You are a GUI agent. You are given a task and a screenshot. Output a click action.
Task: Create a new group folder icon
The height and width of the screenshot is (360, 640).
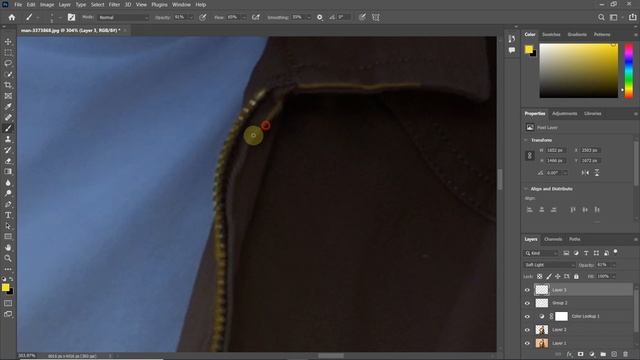603,354
